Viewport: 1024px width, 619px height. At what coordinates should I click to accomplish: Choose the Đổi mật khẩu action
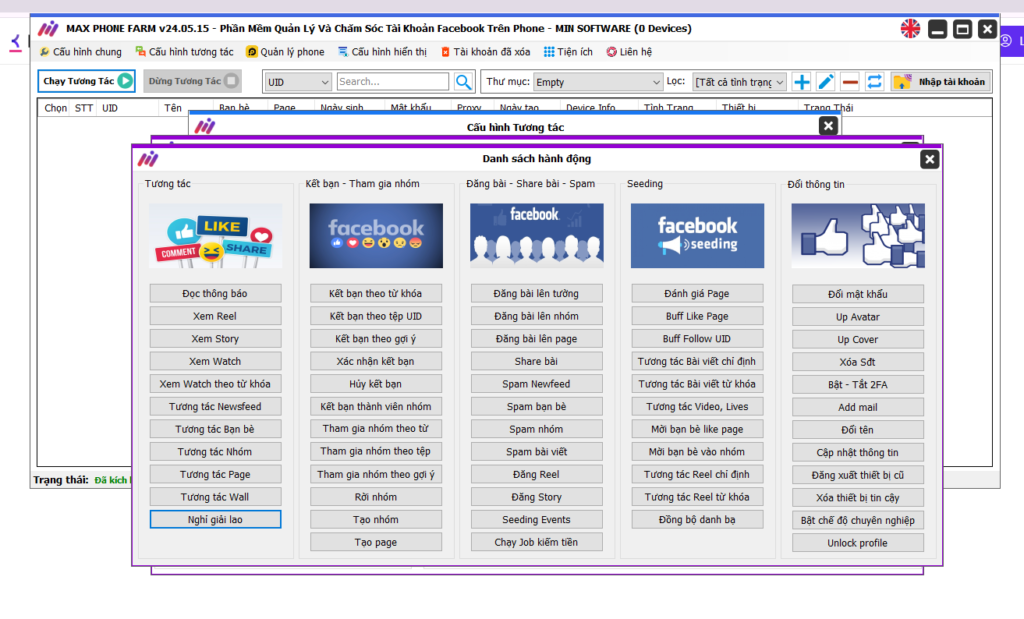pos(857,294)
